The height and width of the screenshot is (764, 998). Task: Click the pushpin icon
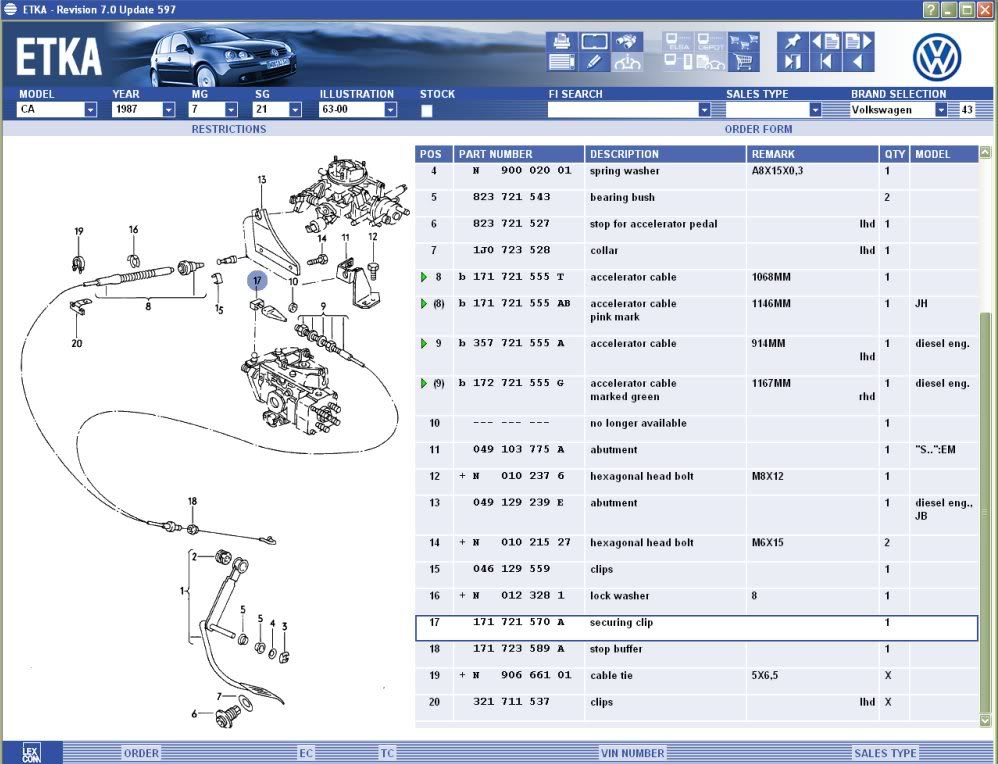[792, 41]
